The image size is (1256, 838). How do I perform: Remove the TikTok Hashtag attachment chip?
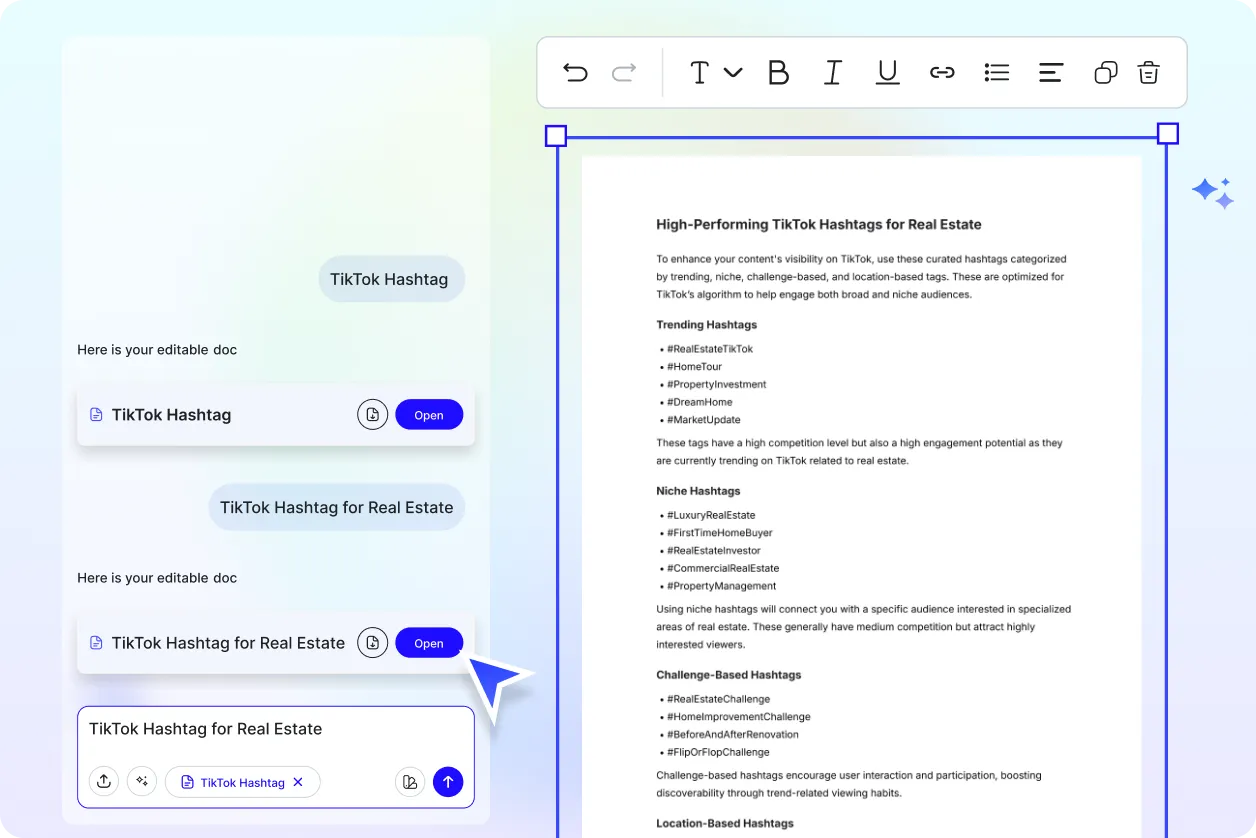click(298, 782)
